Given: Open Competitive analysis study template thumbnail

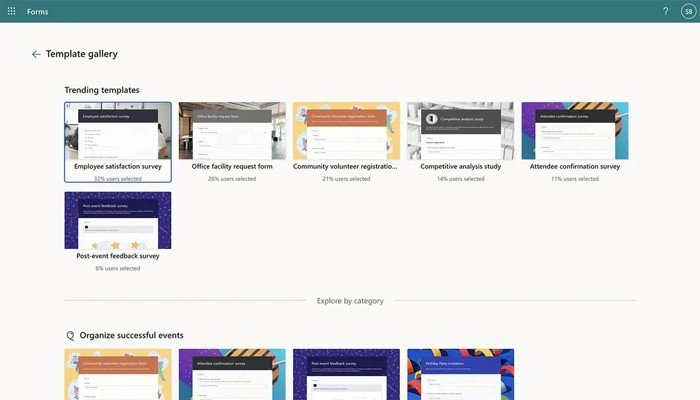Looking at the screenshot, I should (460, 130).
